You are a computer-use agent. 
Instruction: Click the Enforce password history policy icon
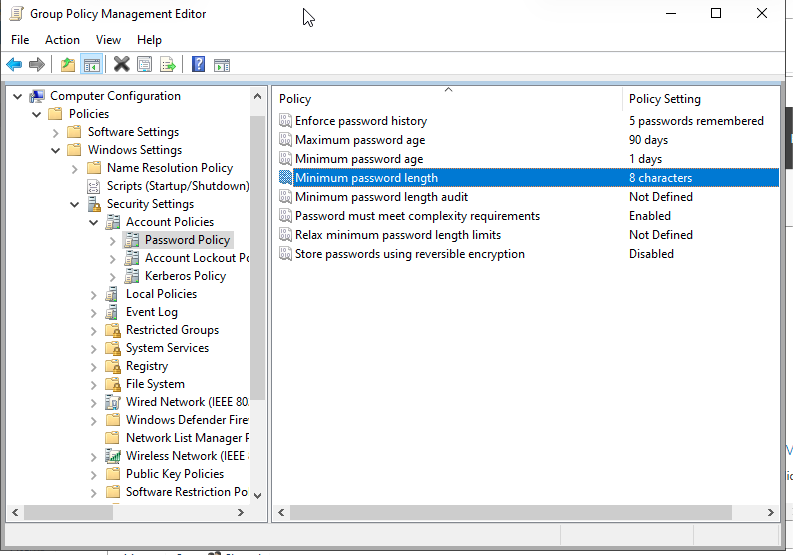pos(285,120)
